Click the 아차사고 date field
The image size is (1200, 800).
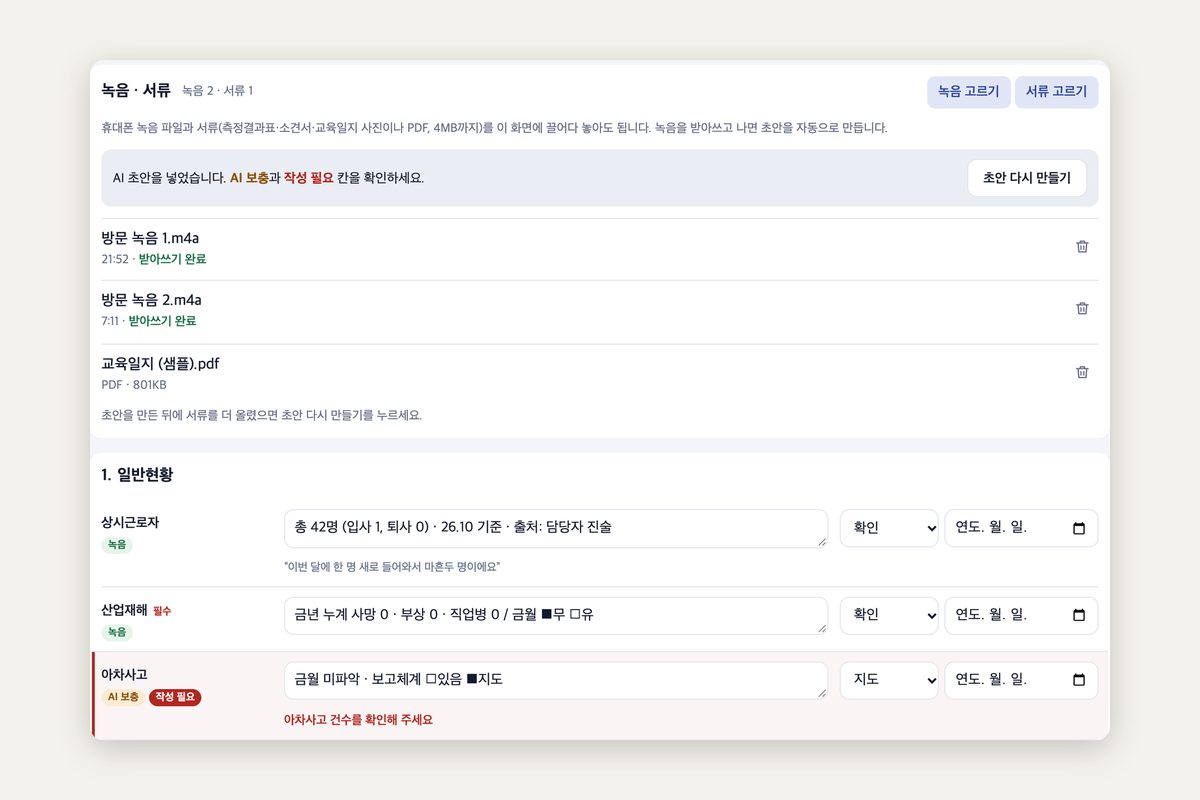click(1021, 680)
